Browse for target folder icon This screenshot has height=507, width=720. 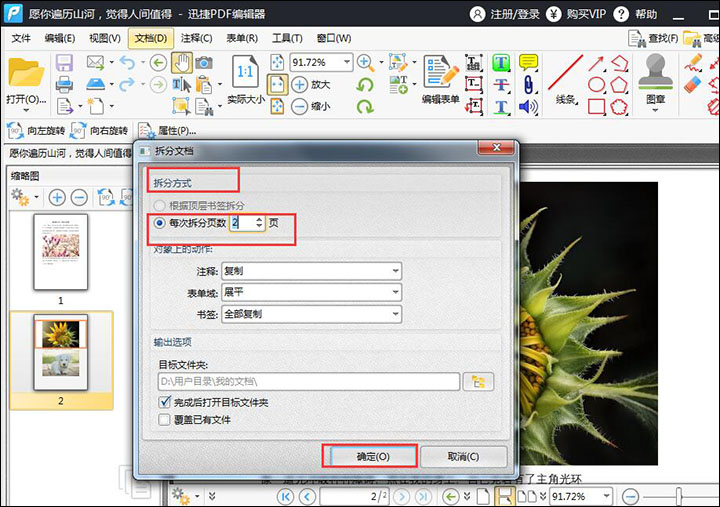pos(481,381)
